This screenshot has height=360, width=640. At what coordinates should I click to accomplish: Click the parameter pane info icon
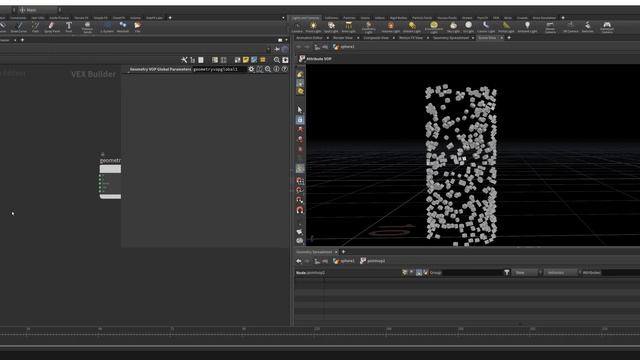coord(276,69)
